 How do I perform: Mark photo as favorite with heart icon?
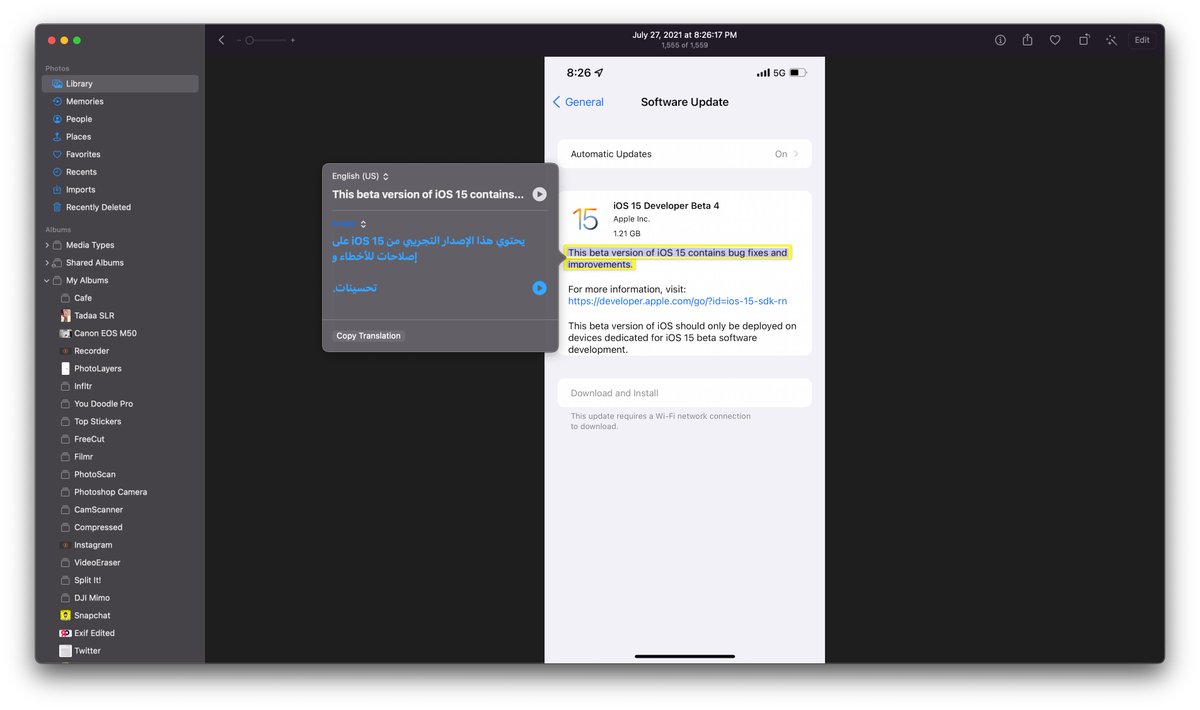1055,40
